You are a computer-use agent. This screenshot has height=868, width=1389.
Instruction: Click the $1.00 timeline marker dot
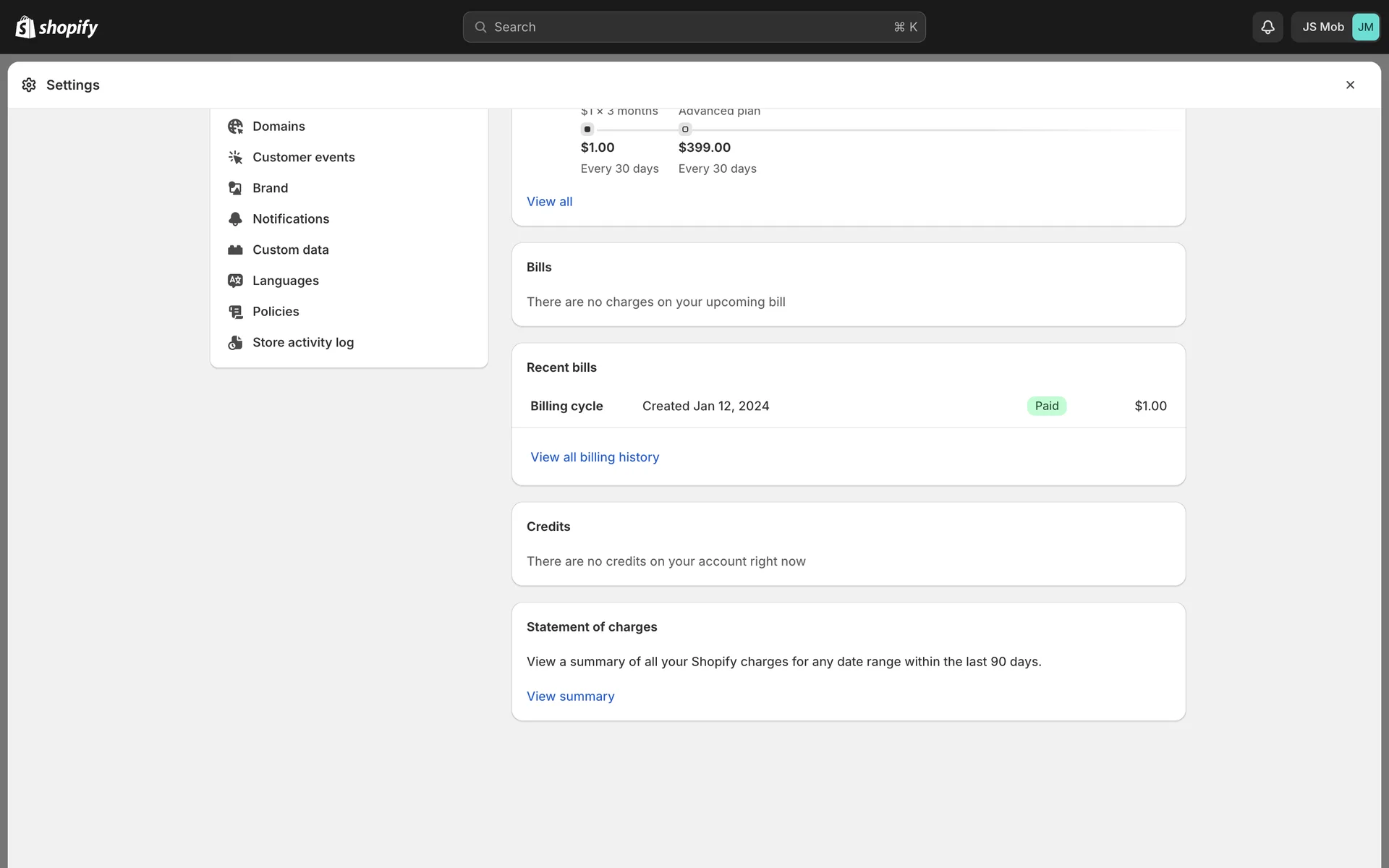587,129
